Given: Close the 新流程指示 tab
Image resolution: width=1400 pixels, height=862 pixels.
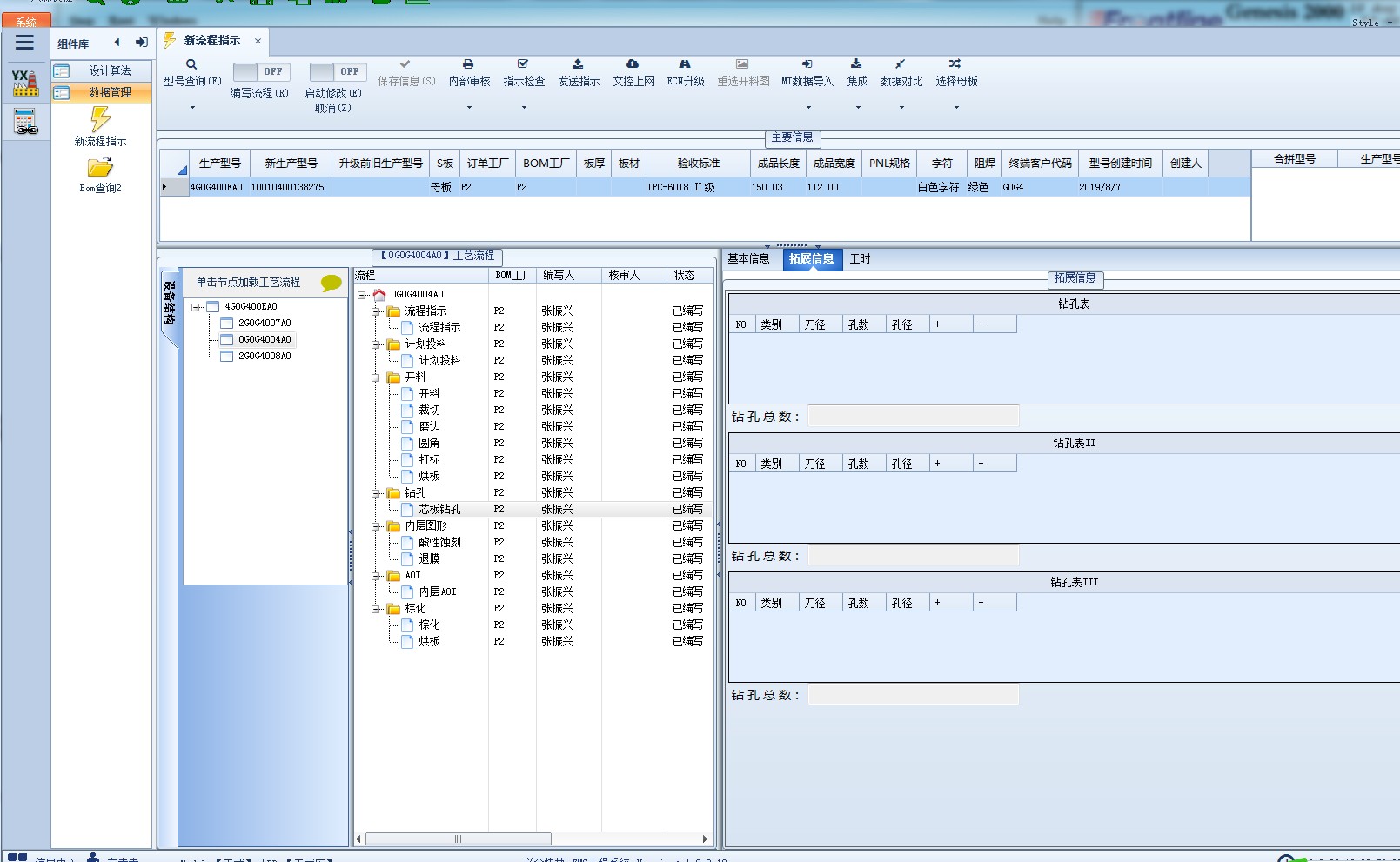Looking at the screenshot, I should pyautogui.click(x=258, y=41).
